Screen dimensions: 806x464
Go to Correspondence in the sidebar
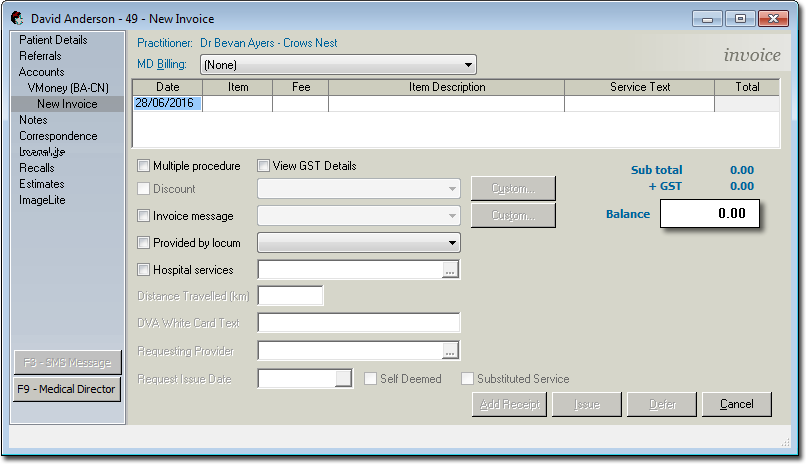pos(58,136)
